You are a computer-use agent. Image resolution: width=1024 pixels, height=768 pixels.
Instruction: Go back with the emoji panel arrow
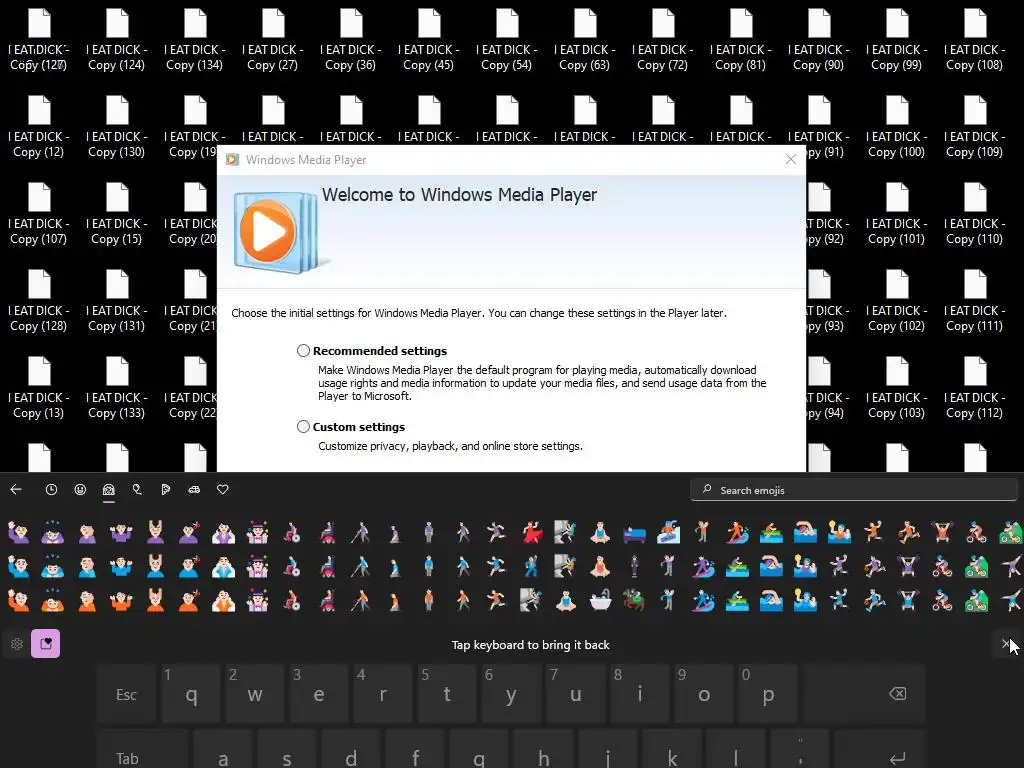(x=16, y=489)
